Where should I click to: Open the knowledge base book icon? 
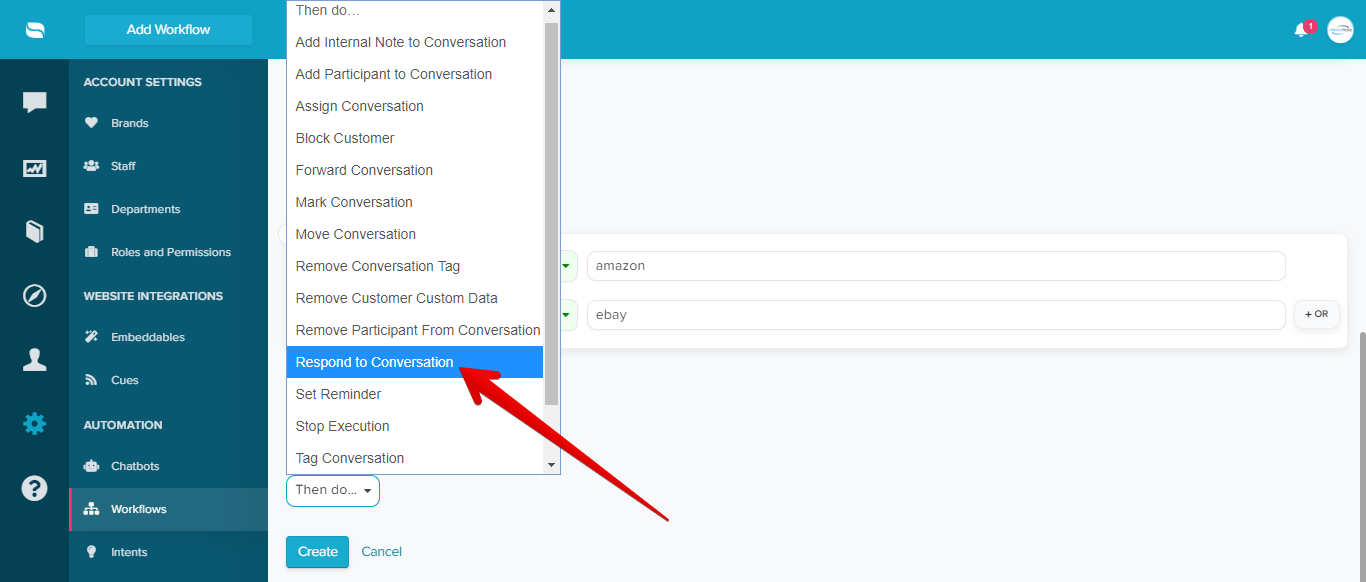(x=35, y=231)
